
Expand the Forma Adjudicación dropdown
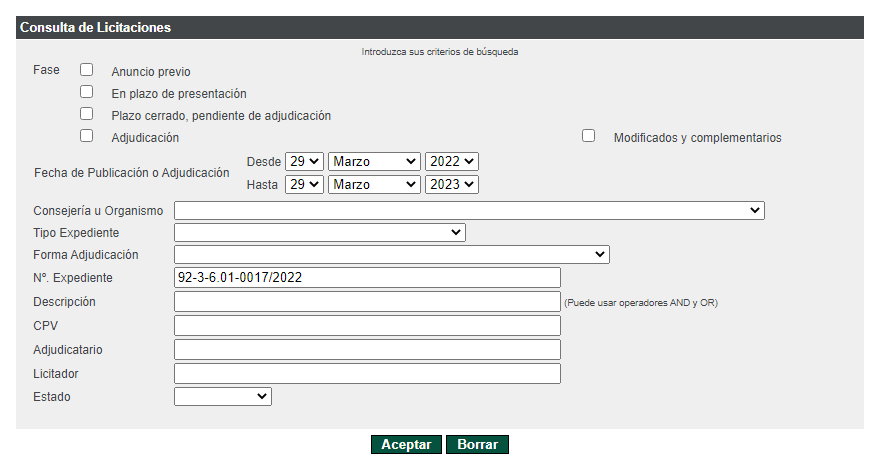pos(392,255)
